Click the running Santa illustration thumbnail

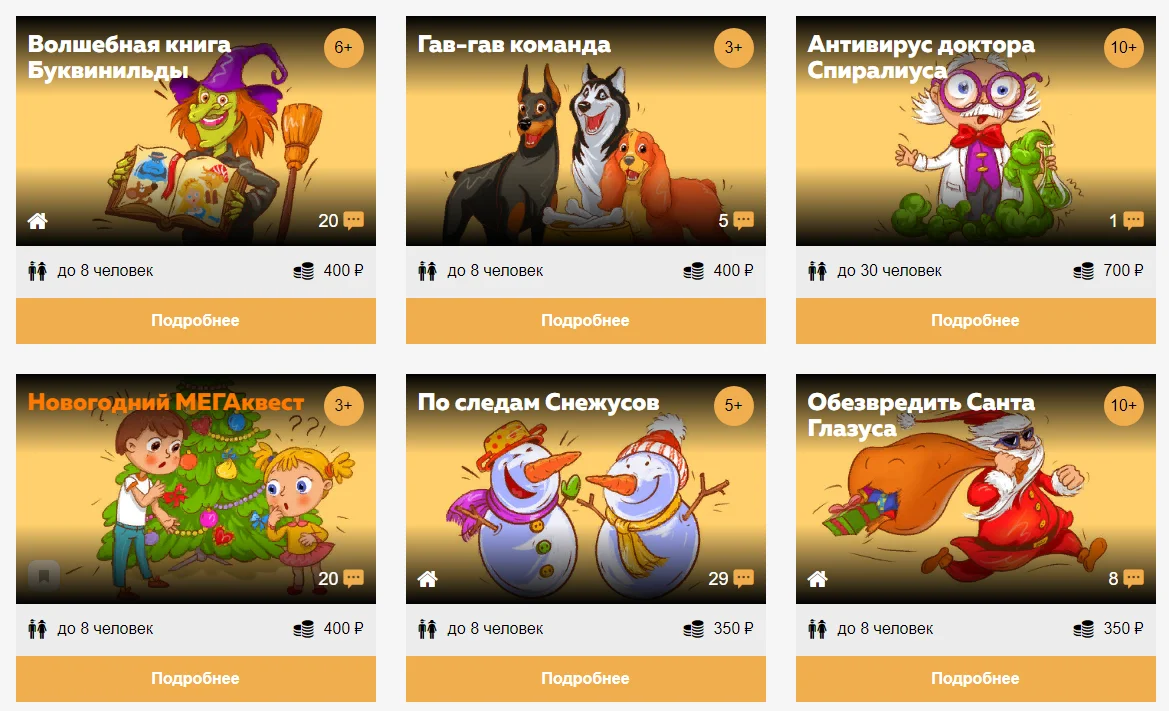coord(976,489)
